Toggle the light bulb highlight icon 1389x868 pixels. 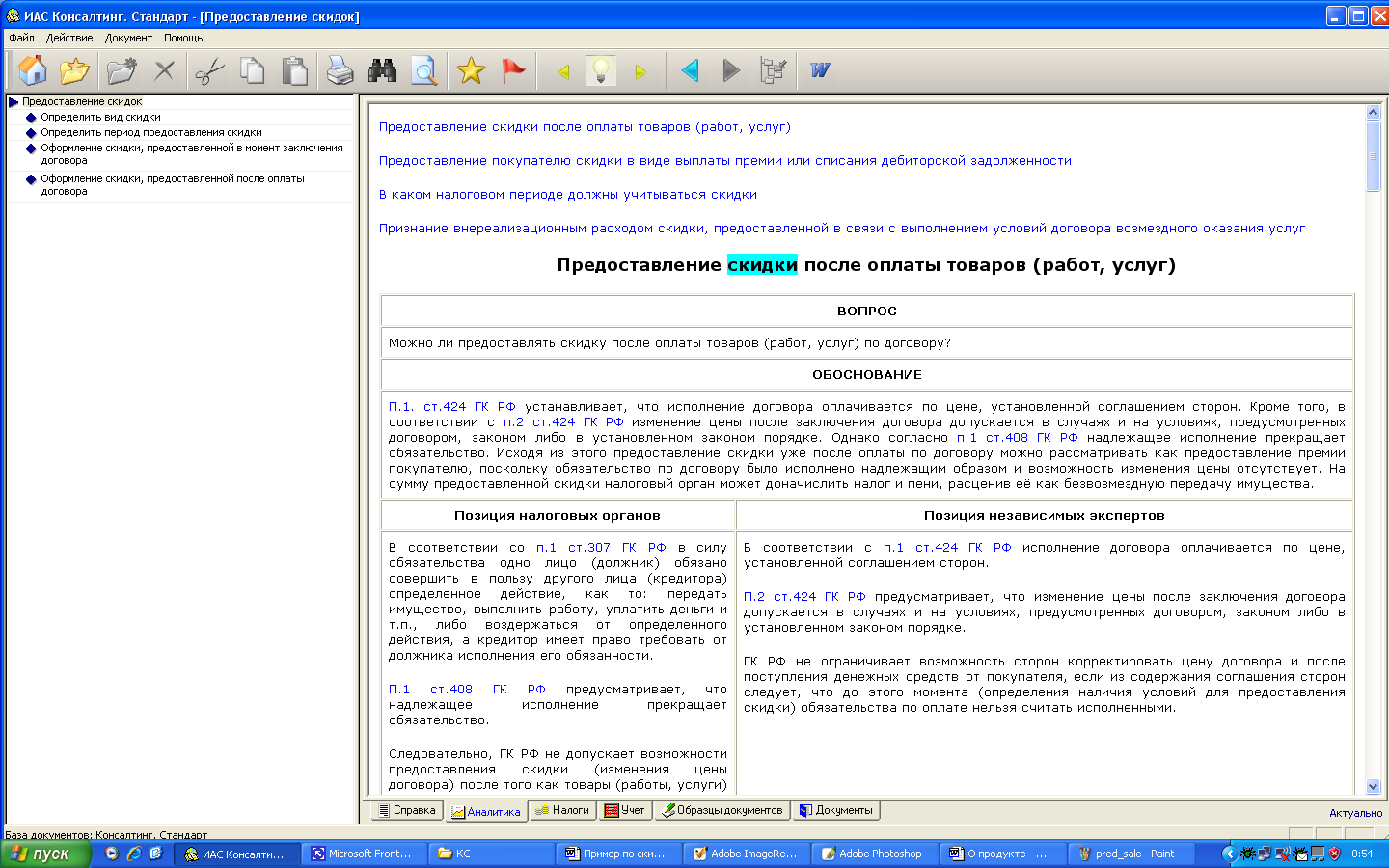point(601,70)
